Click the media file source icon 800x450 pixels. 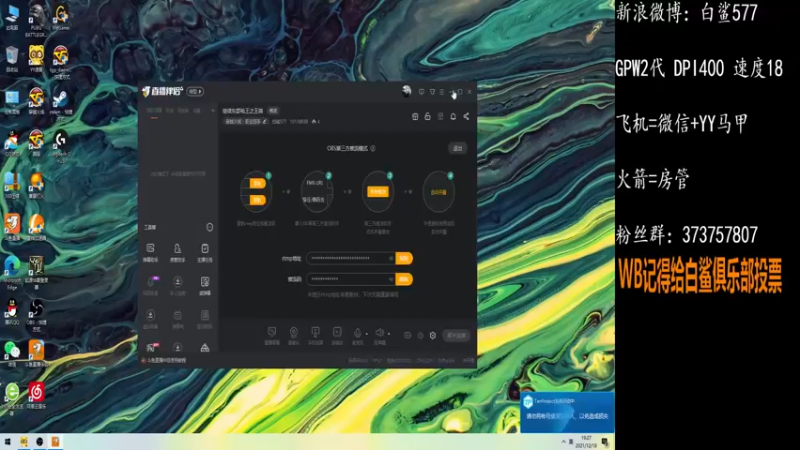[337, 335]
